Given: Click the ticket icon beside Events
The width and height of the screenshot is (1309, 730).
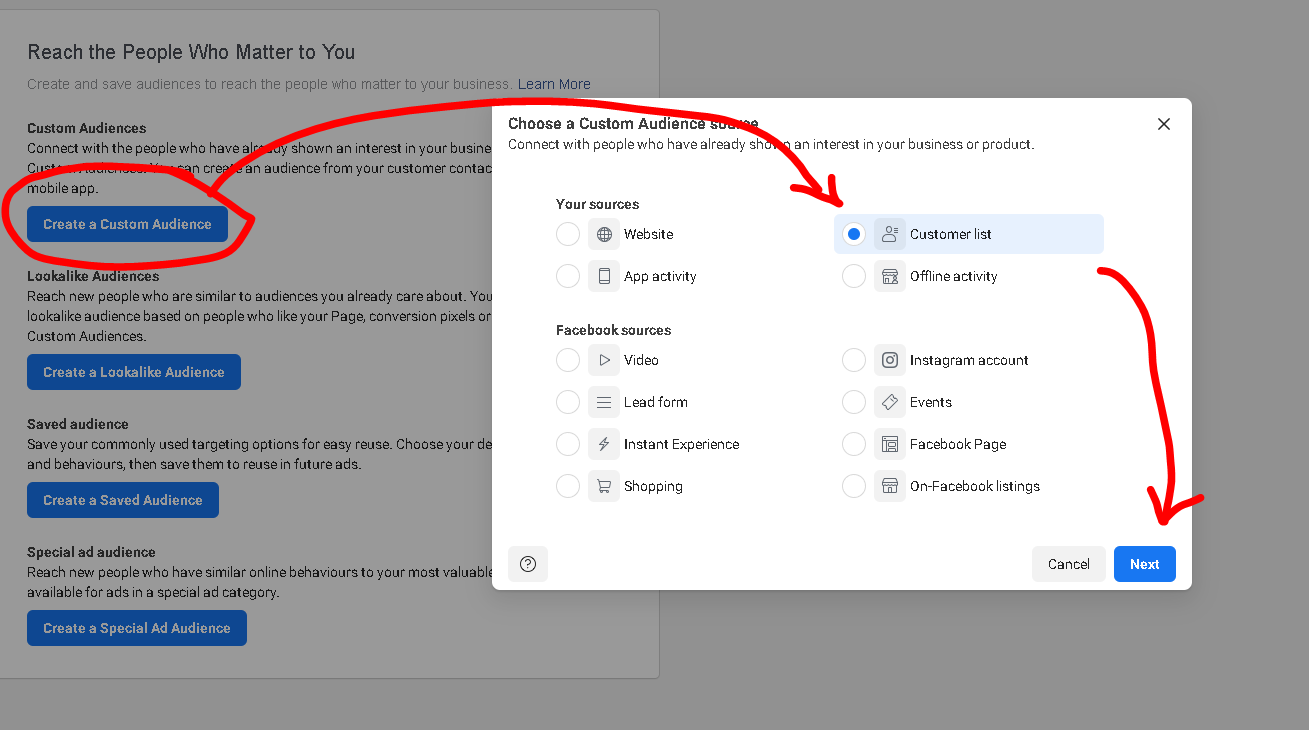Looking at the screenshot, I should pyautogui.click(x=890, y=402).
